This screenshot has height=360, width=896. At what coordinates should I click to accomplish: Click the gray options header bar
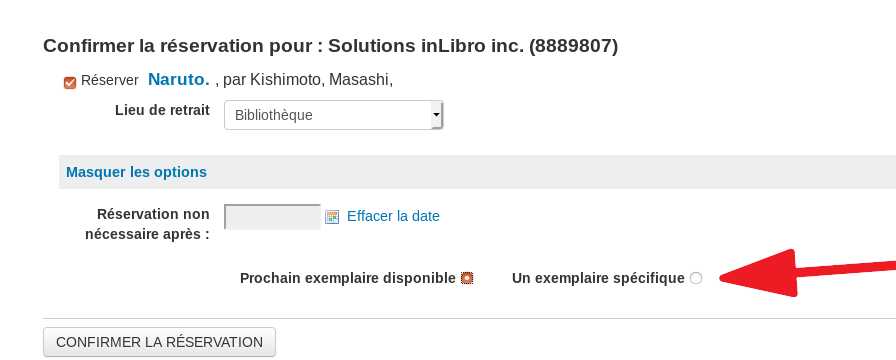click(x=477, y=172)
